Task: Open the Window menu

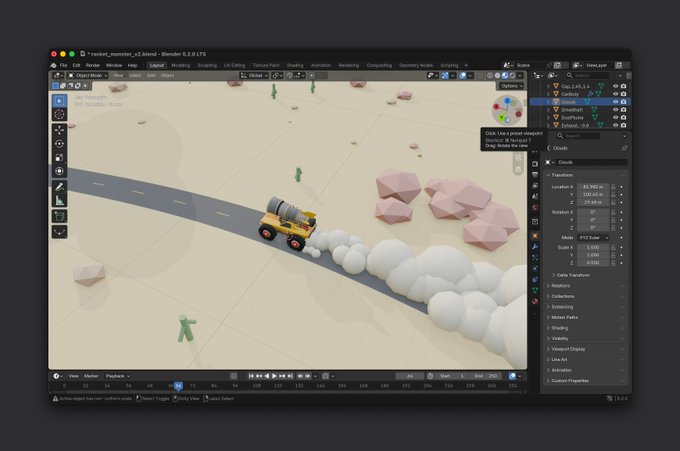Action: pyautogui.click(x=114, y=65)
